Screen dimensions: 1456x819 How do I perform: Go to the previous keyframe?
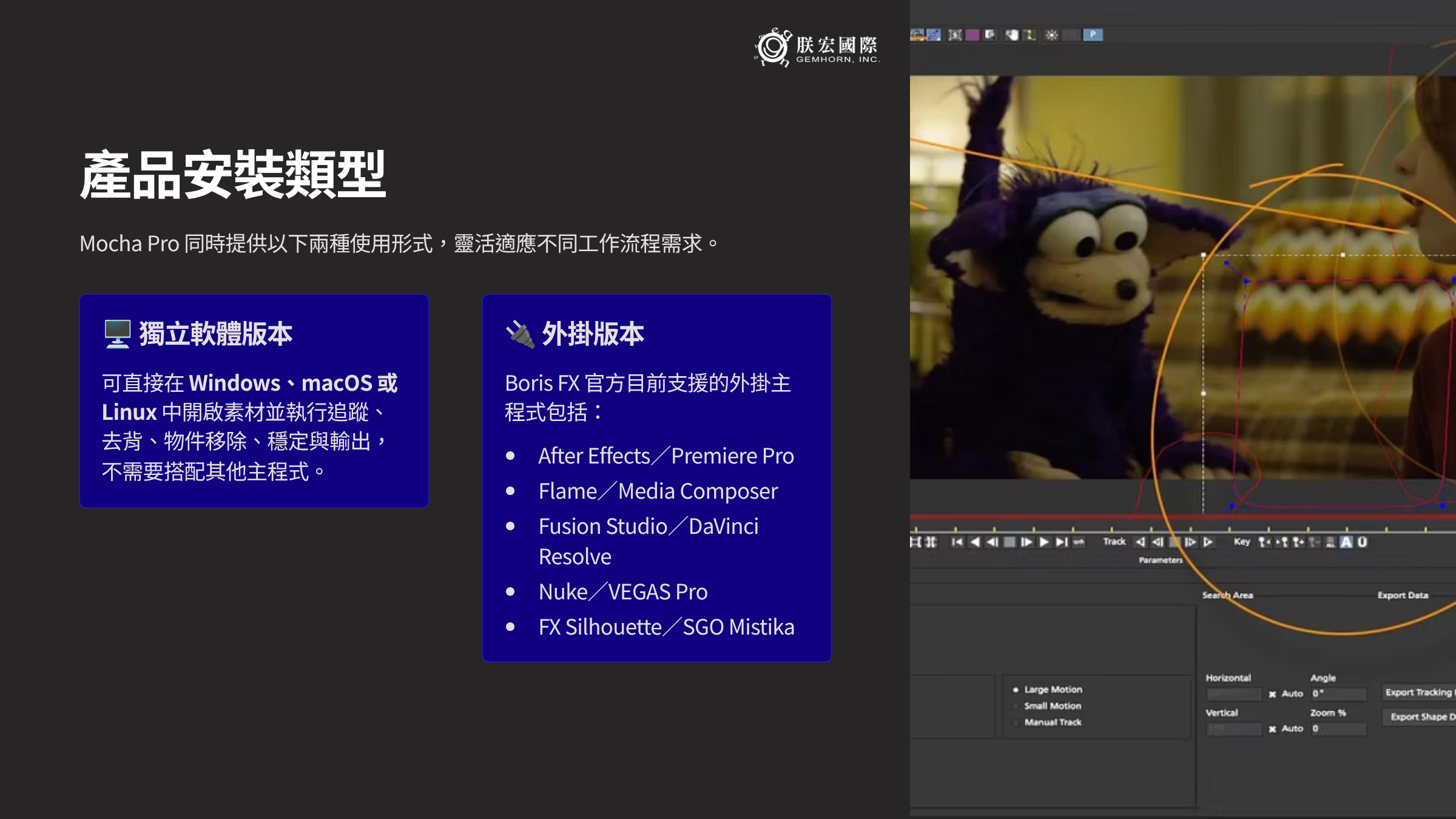(1264, 542)
